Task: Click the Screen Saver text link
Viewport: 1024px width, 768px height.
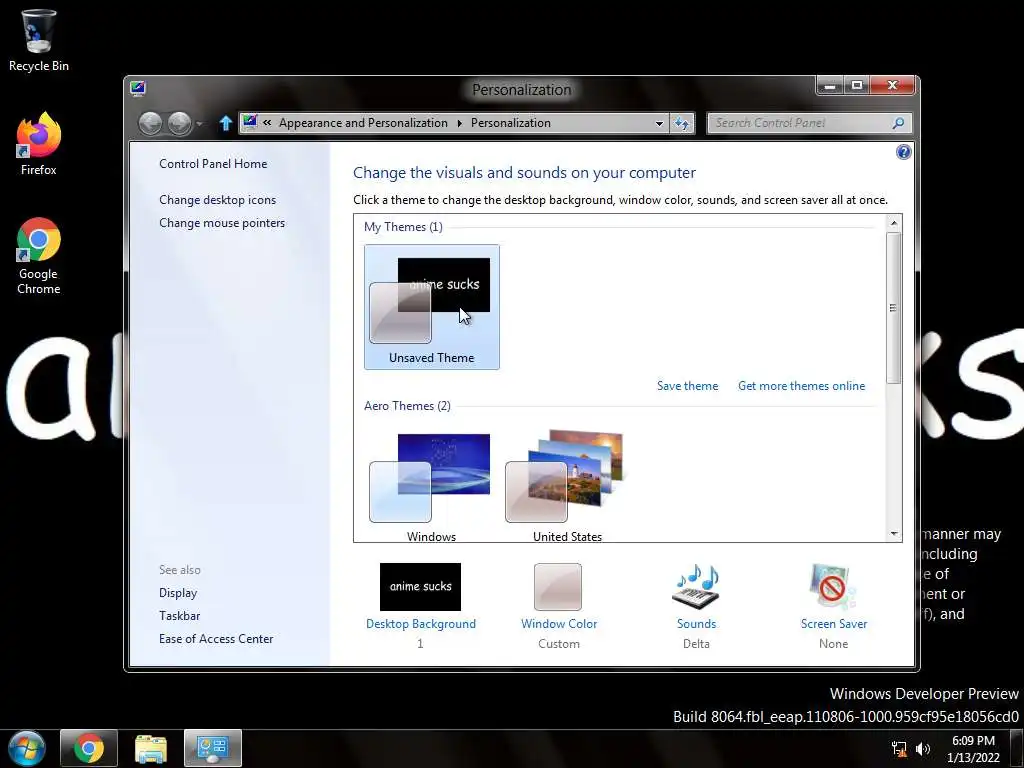Action: click(x=834, y=624)
